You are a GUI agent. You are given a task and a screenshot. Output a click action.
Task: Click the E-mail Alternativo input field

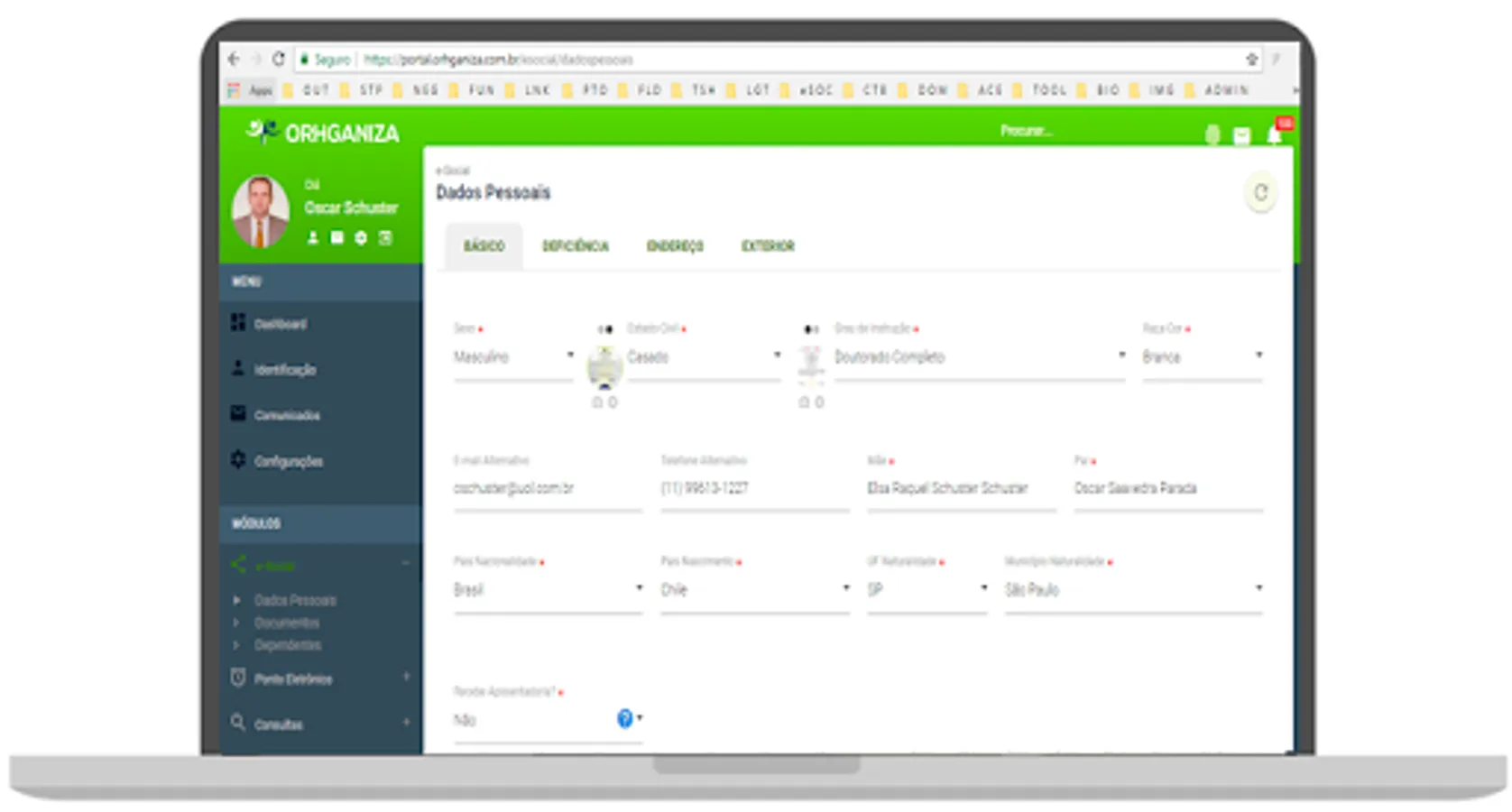549,489
